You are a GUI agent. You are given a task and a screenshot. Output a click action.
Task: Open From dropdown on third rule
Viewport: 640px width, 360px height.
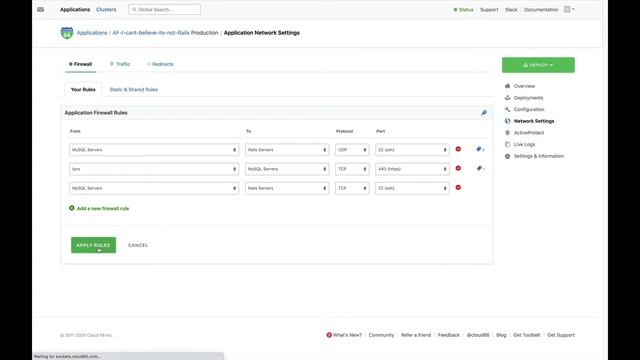[154, 188]
